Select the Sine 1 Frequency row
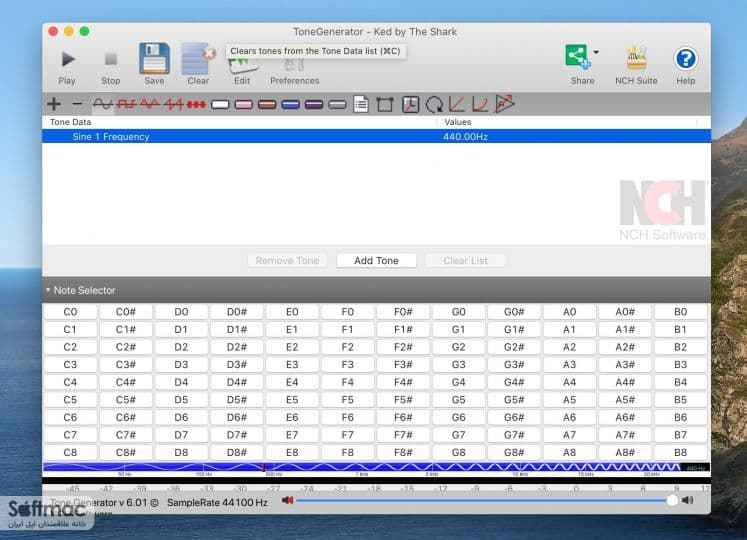Screen dimensions: 747x540 (x=376, y=136)
